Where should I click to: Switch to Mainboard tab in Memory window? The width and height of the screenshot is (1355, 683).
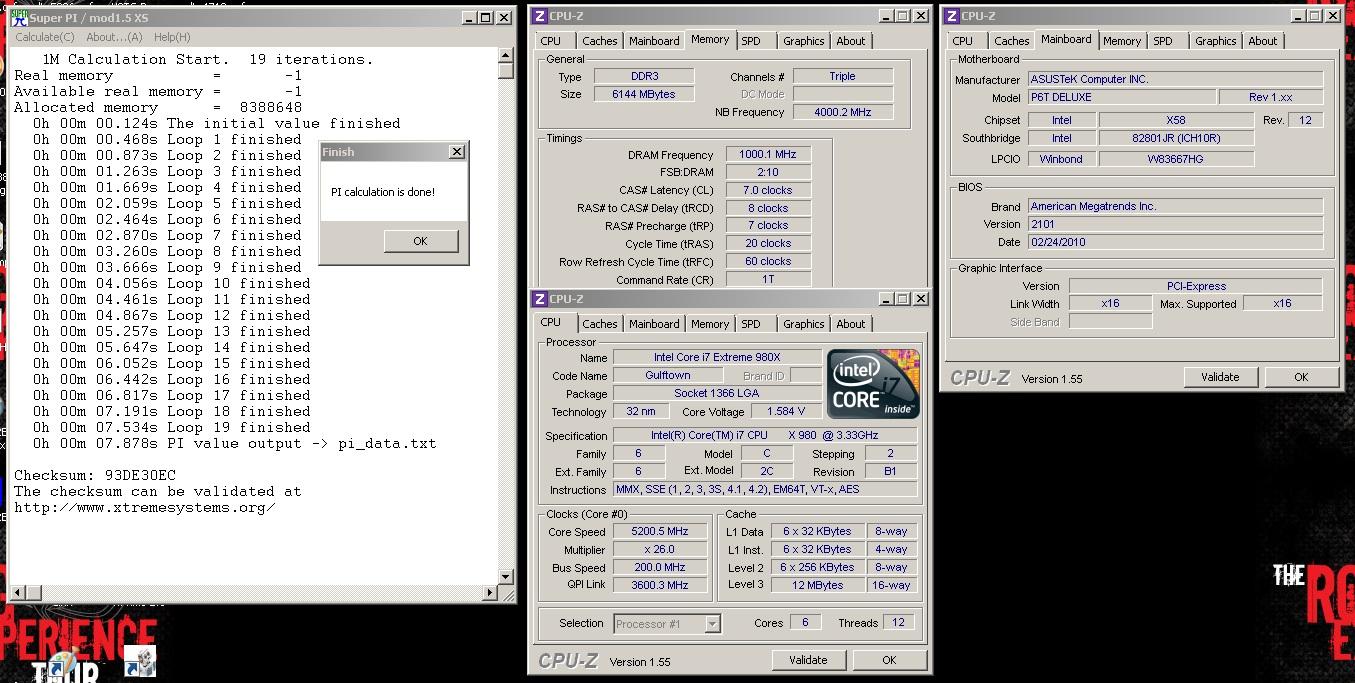pyautogui.click(x=654, y=41)
